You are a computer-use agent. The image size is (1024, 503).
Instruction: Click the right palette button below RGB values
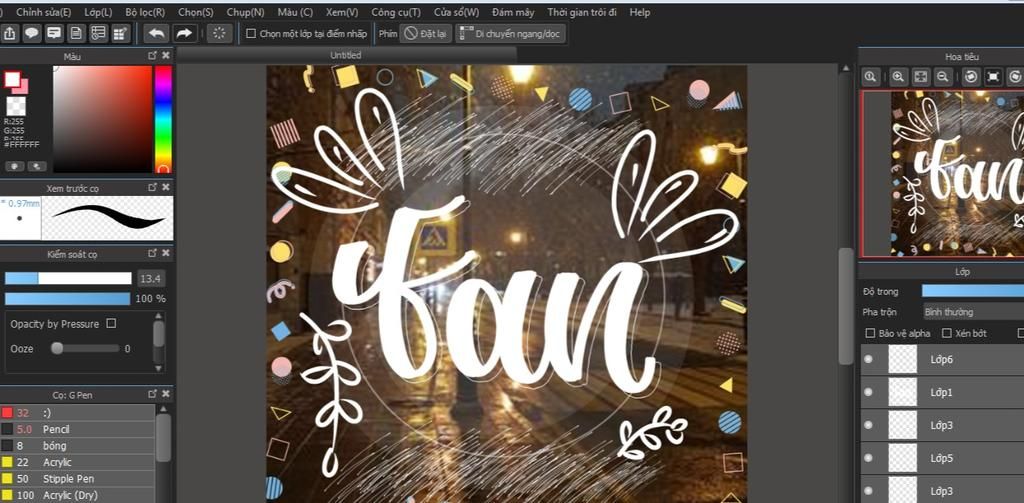click(37, 166)
